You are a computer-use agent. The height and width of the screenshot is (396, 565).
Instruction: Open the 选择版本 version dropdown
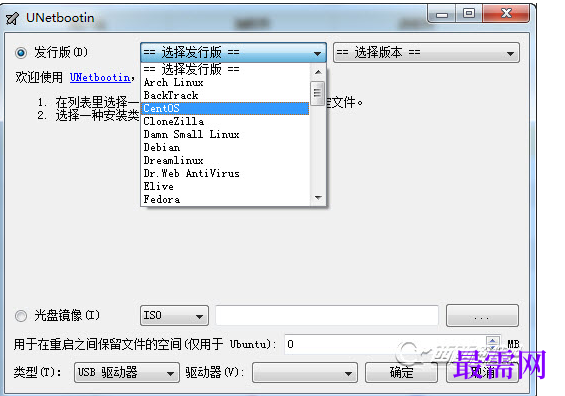[426, 53]
